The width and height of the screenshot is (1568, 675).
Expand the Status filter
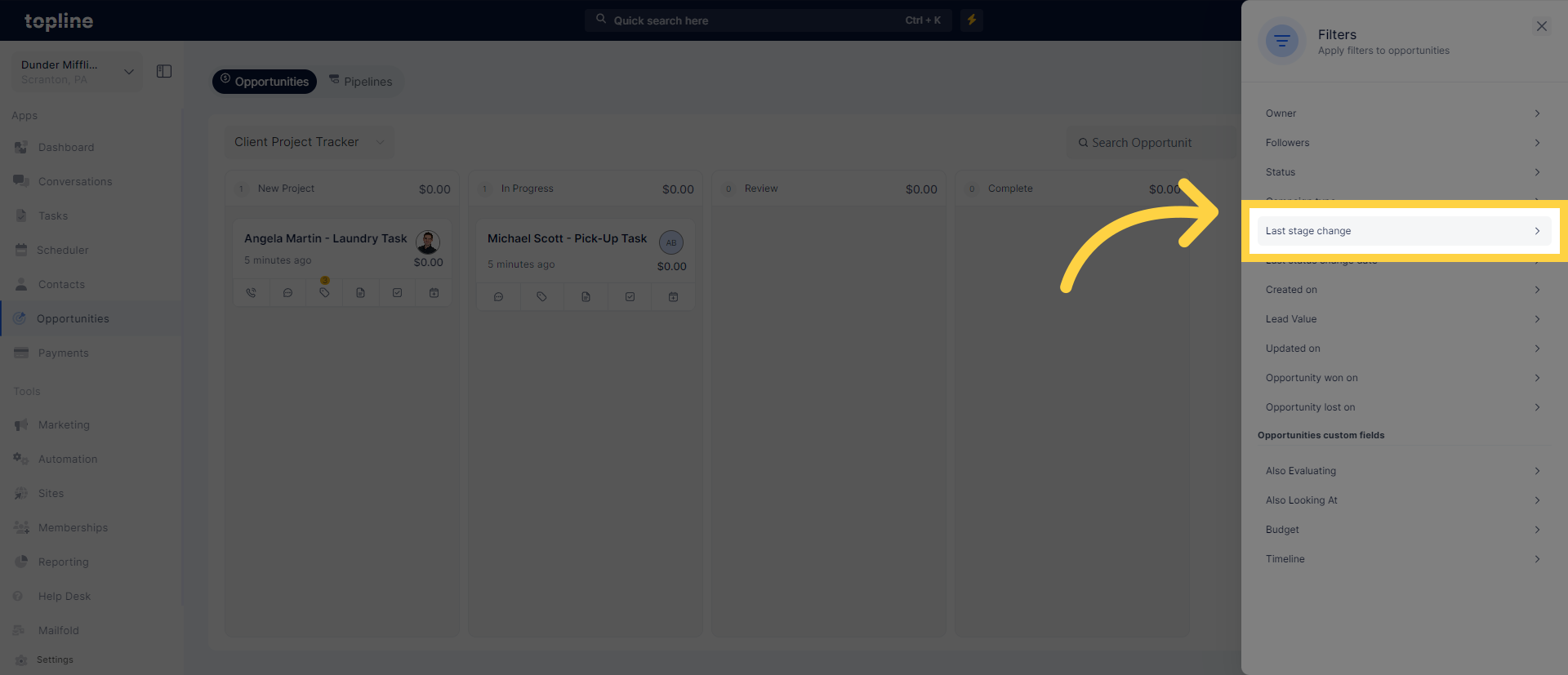pos(1403,172)
